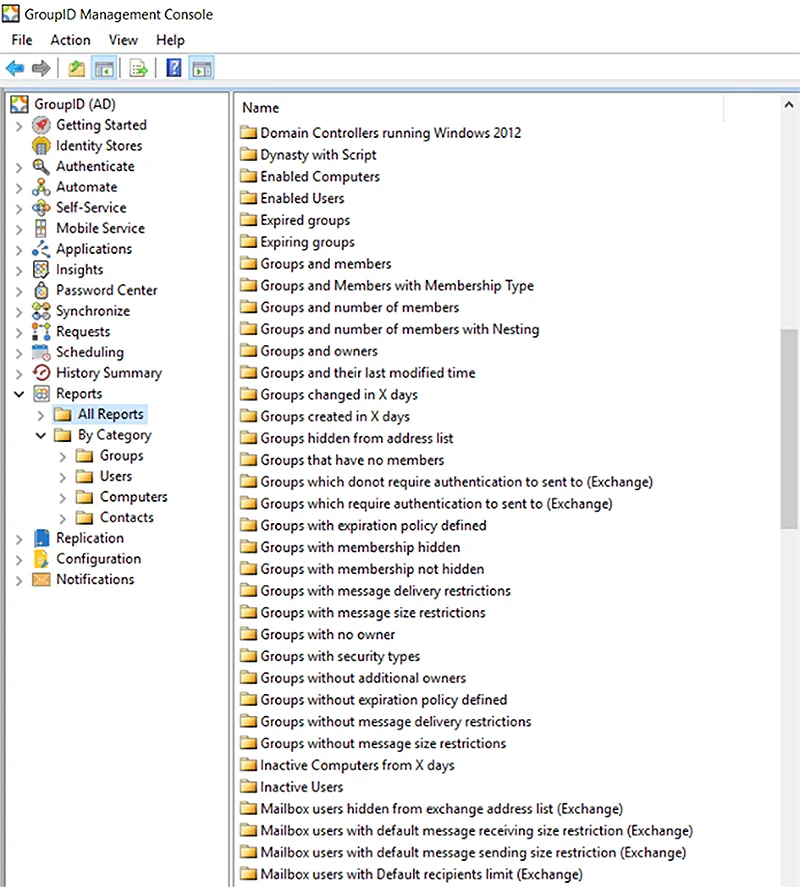Expand the Groups category folder

pyautogui.click(x=62, y=457)
